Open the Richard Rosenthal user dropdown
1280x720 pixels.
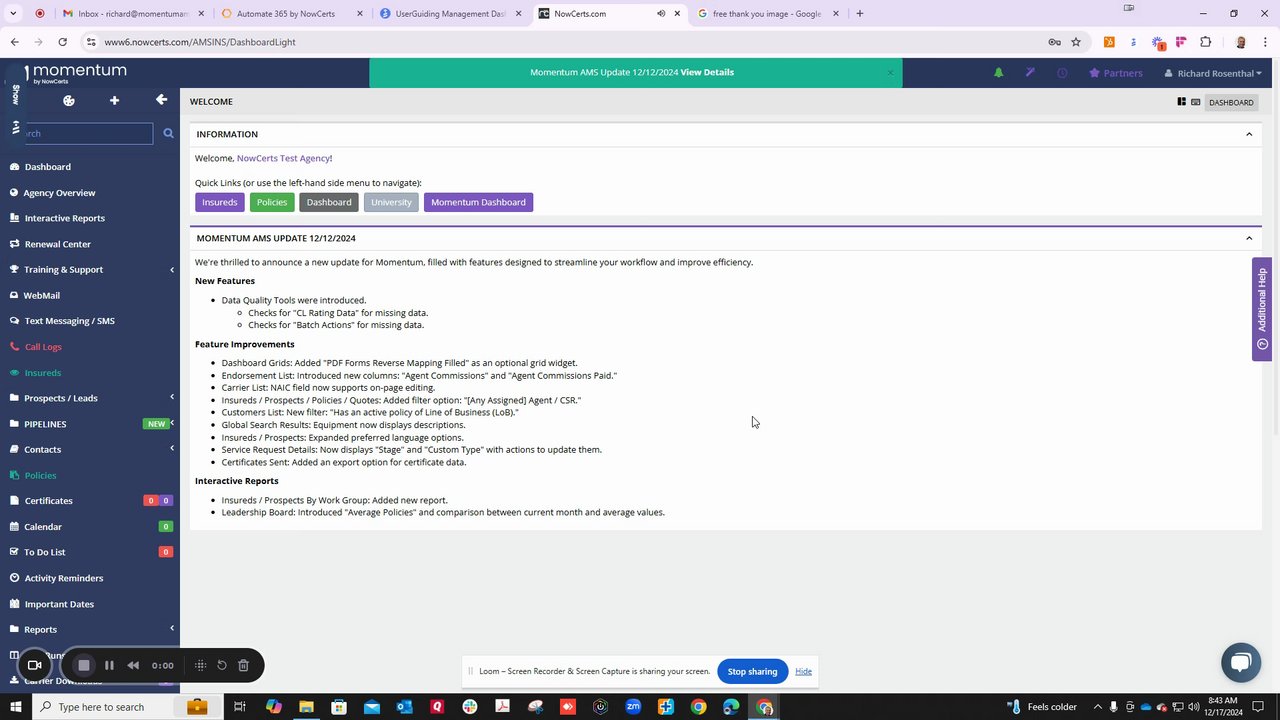pyautogui.click(x=1213, y=73)
